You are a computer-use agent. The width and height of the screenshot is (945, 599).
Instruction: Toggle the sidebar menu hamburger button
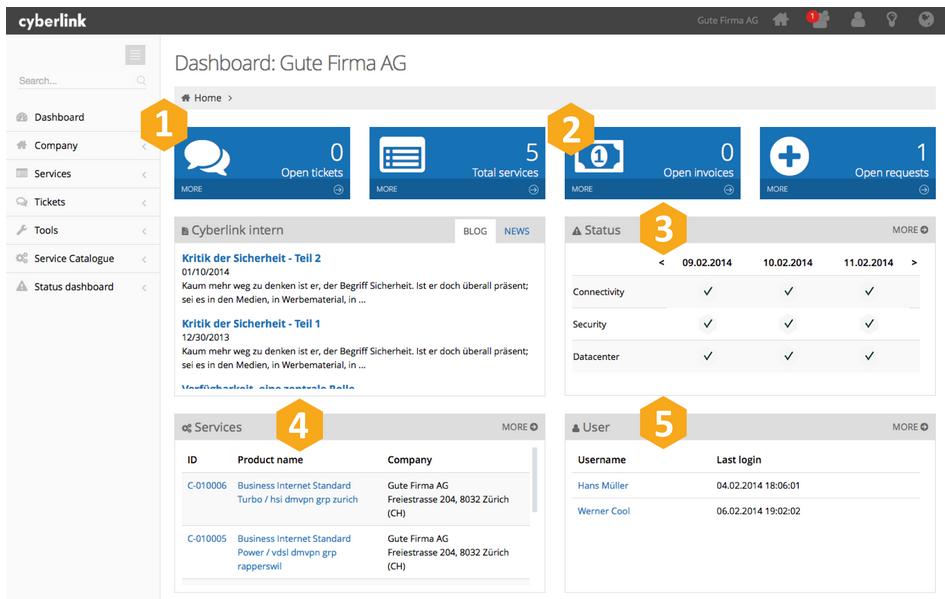pyautogui.click(x=135, y=55)
